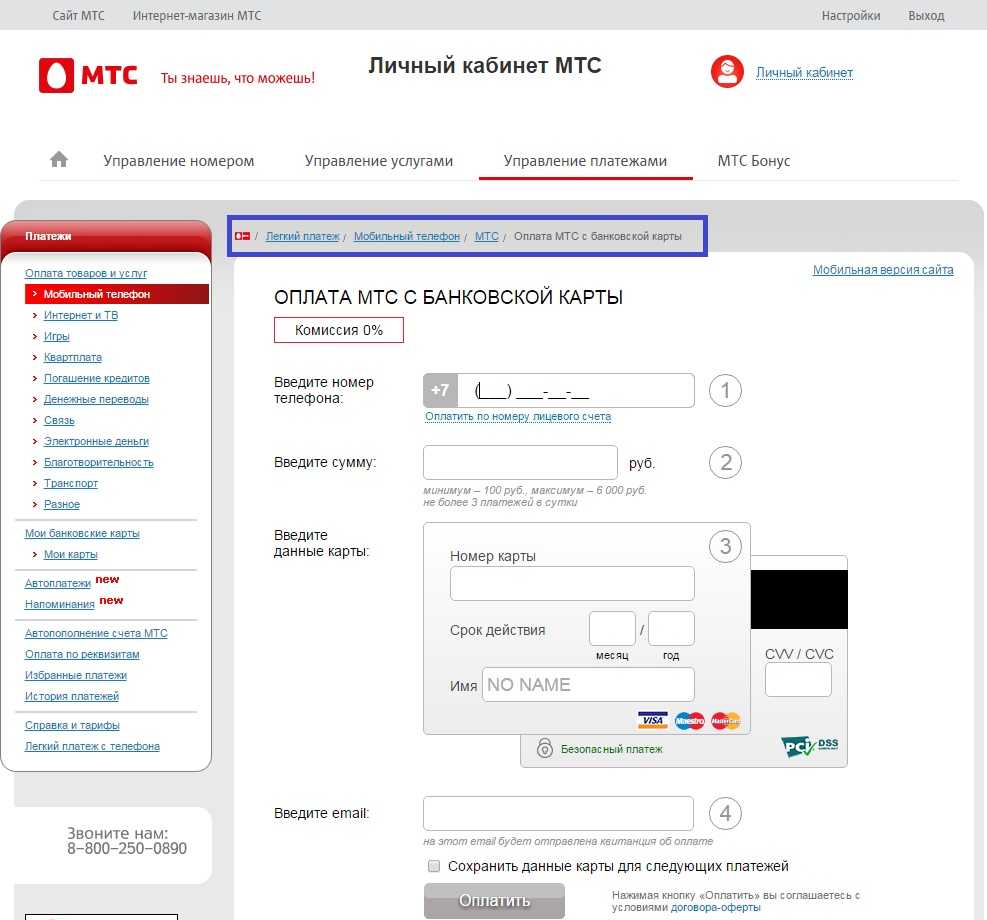This screenshot has height=920, width=987.
Task: Click the МТС breadcrumb link
Action: (487, 236)
